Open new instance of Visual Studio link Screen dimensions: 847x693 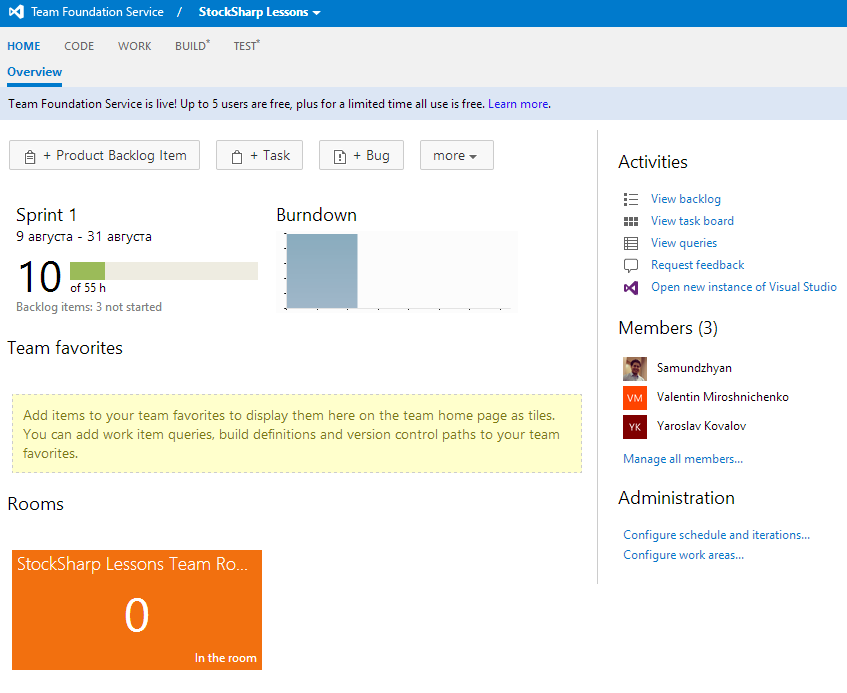[744, 287]
